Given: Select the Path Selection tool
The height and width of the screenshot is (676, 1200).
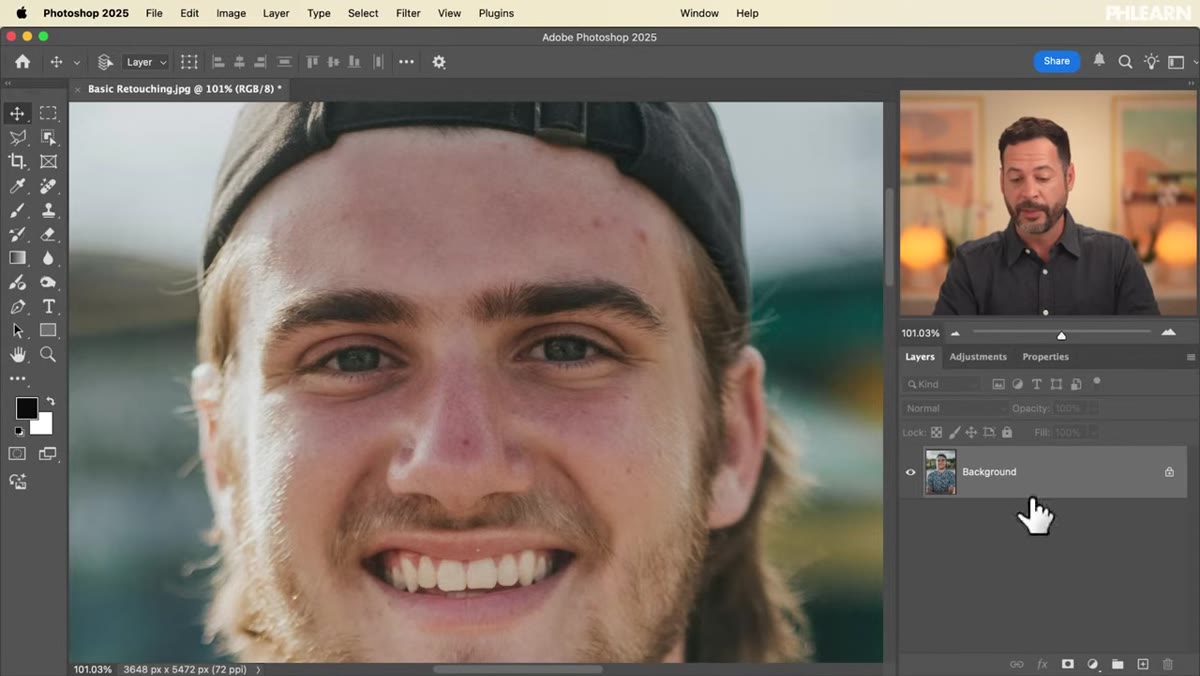Looking at the screenshot, I should pos(17,331).
